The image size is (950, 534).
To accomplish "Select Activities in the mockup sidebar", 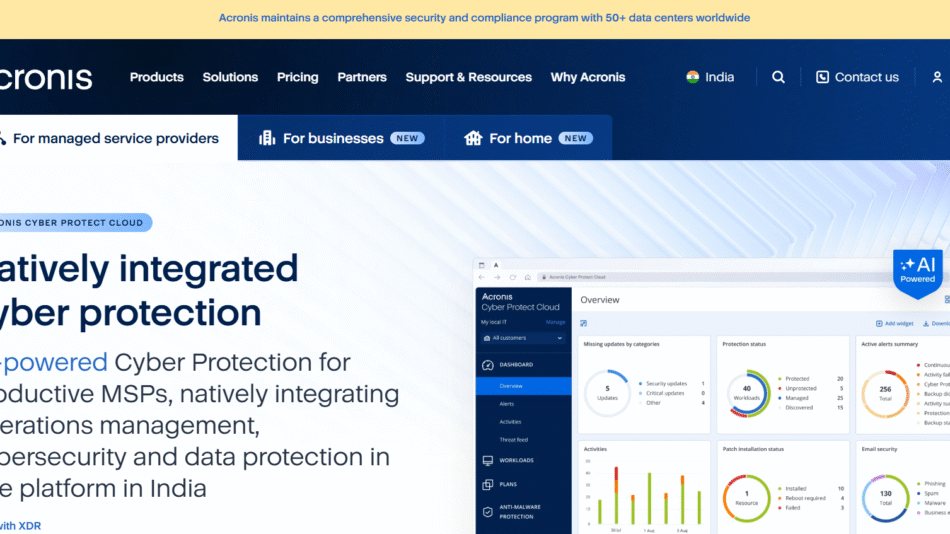I will [x=510, y=422].
